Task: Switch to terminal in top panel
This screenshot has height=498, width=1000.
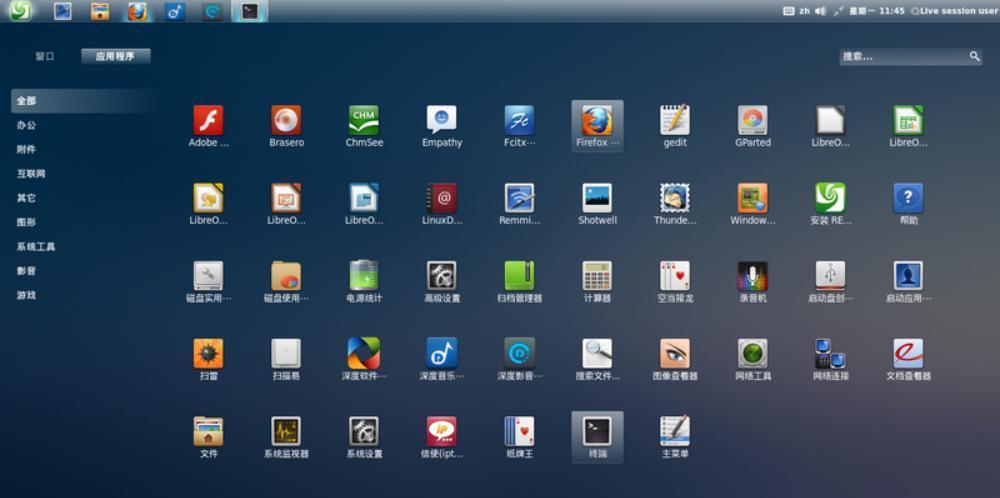Action: [x=250, y=11]
